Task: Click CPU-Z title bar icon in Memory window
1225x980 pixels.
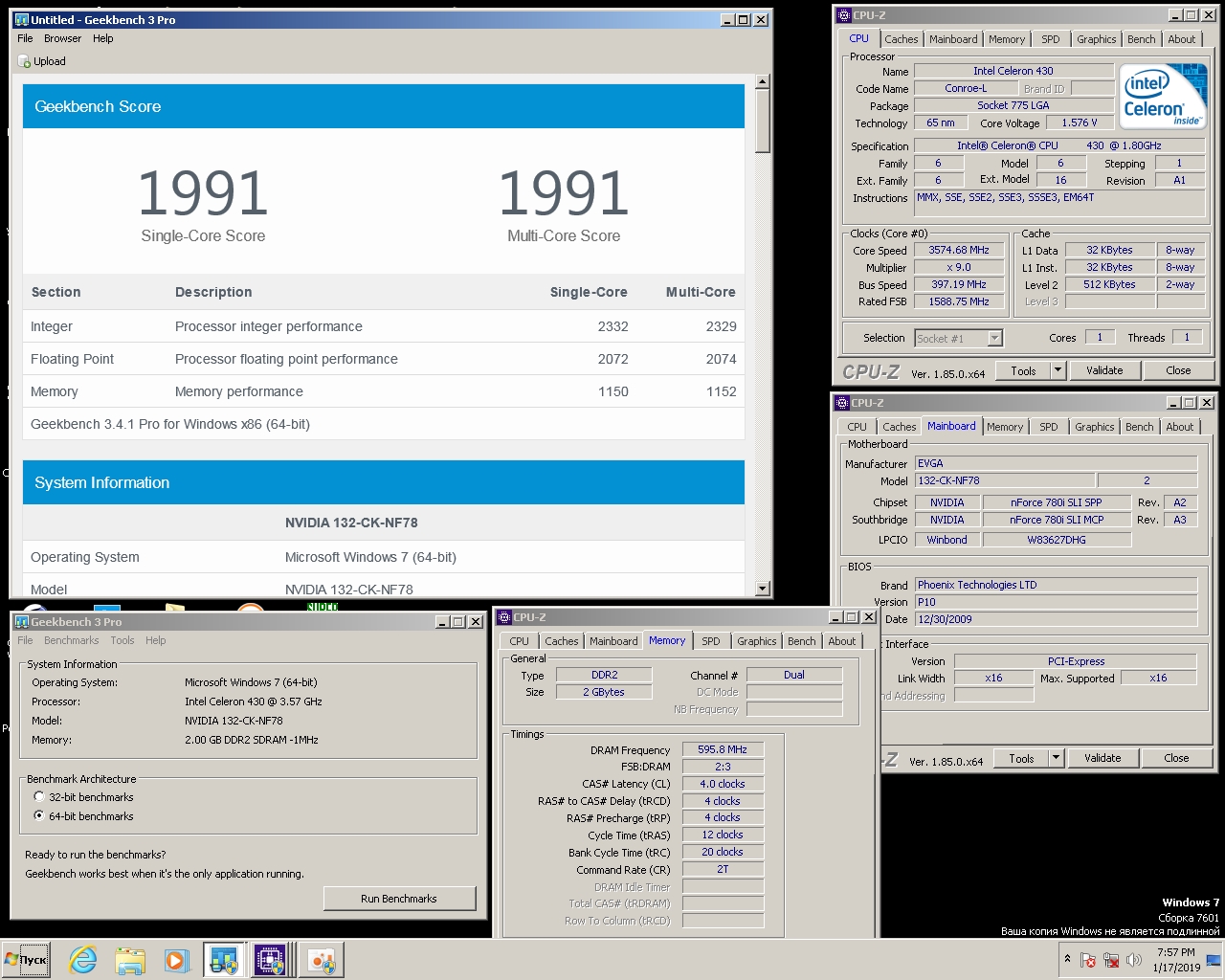Action: tap(503, 617)
